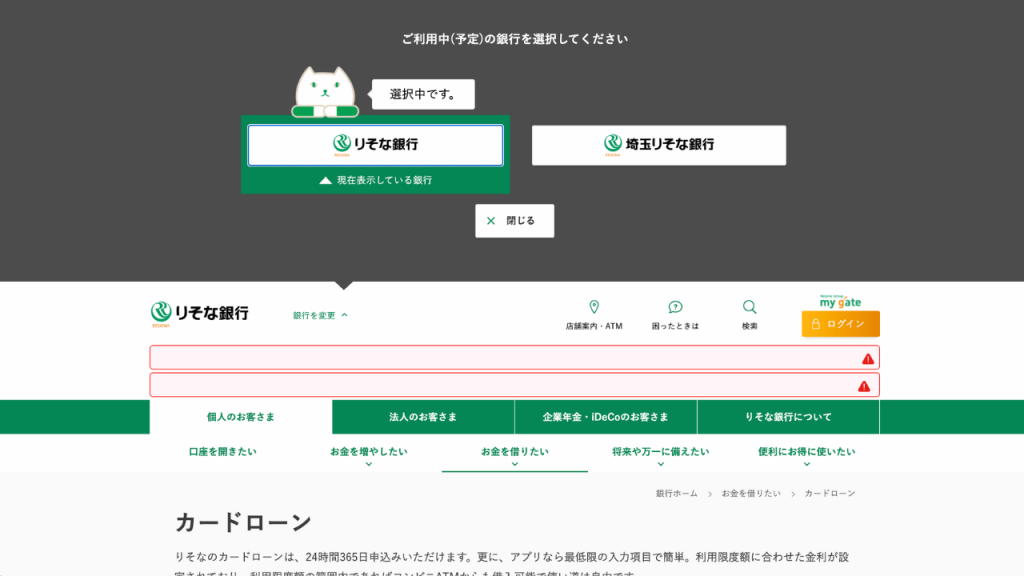Click the search magnifier icon
This screenshot has width=1024, height=576.
click(x=750, y=306)
